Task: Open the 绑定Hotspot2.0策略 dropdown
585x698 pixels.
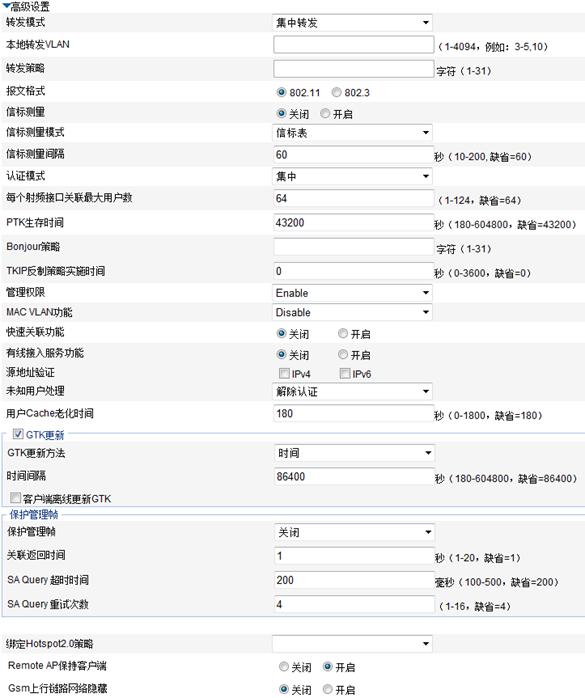Action: [x=352, y=644]
